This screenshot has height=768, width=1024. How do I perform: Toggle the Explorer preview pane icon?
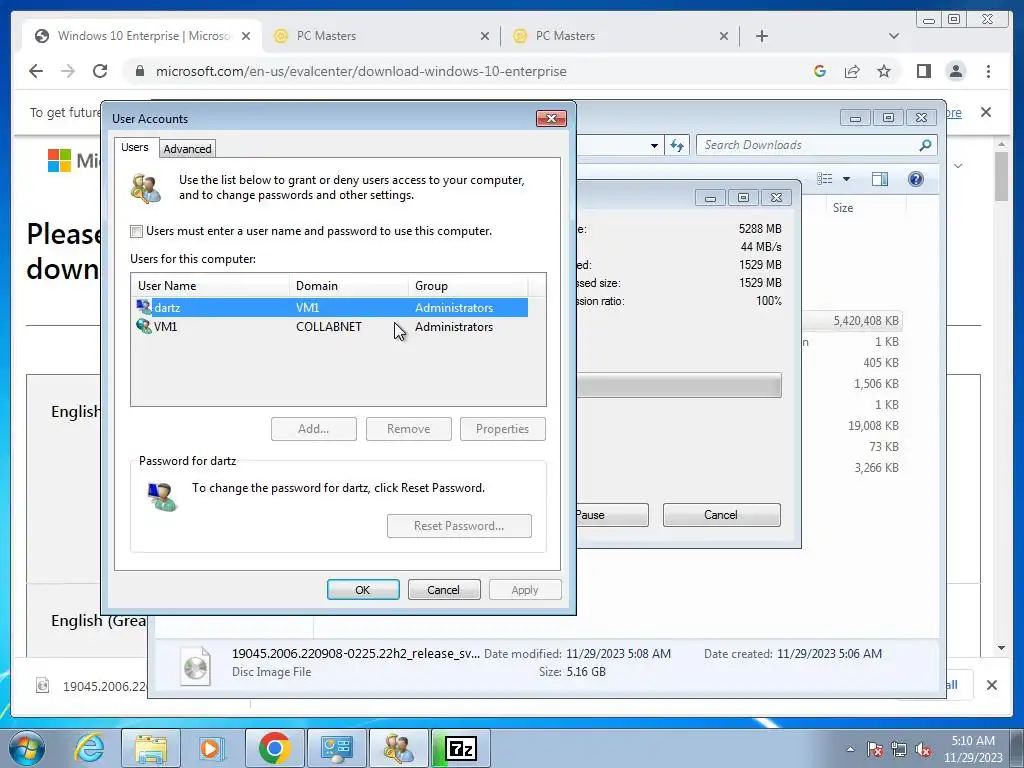880,179
